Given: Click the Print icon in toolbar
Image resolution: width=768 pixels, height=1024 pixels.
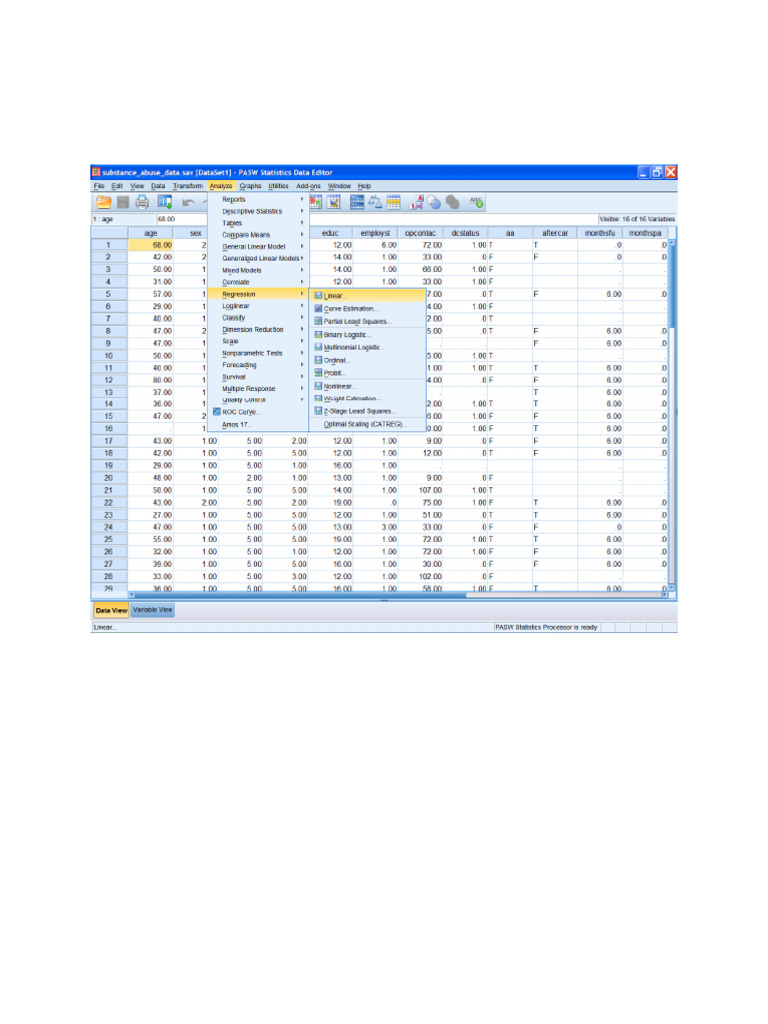Looking at the screenshot, I should tap(142, 202).
